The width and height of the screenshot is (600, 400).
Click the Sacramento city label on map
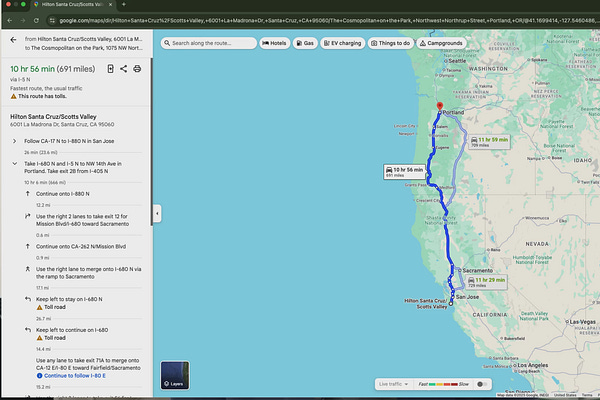tap(478, 271)
